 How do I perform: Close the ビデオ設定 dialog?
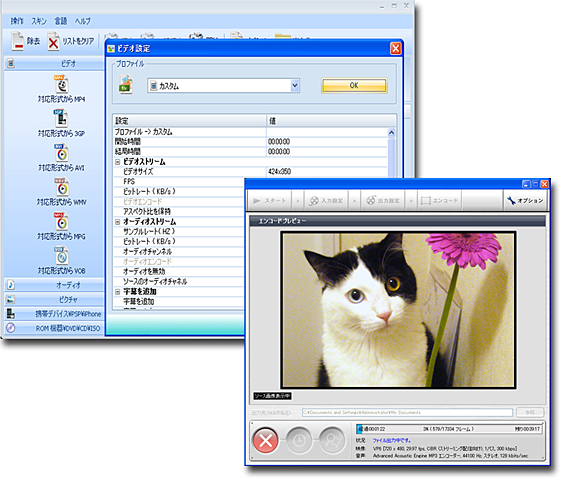point(396,48)
